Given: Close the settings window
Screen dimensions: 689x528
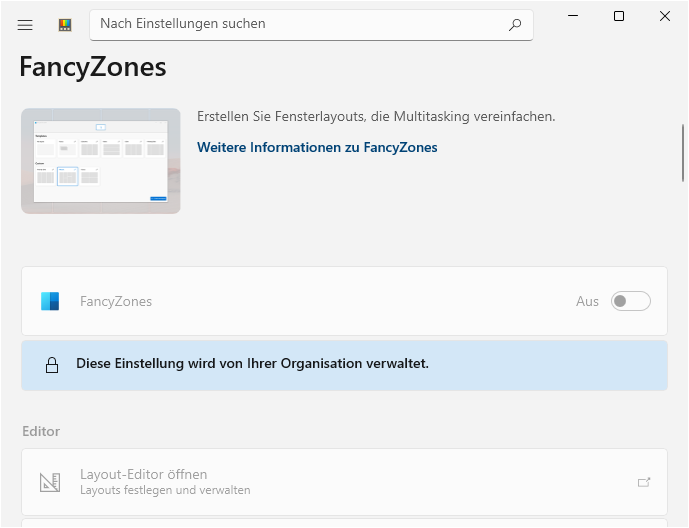Looking at the screenshot, I should coord(665,16).
